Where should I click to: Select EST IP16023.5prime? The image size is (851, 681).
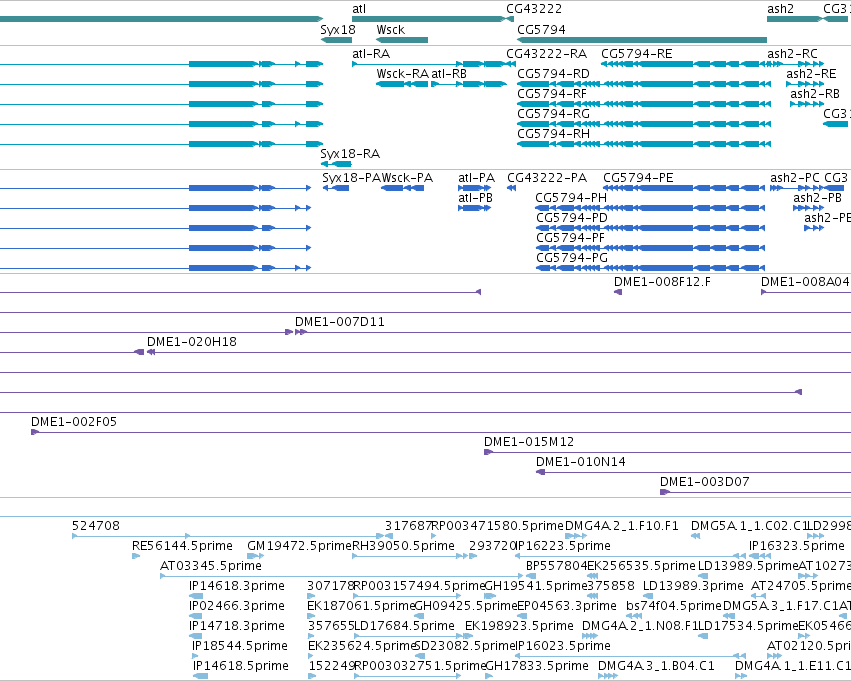[562, 646]
